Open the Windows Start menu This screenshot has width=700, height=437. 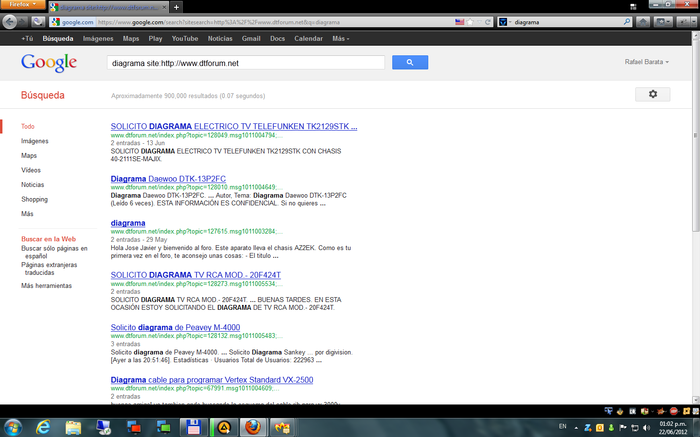[12, 428]
